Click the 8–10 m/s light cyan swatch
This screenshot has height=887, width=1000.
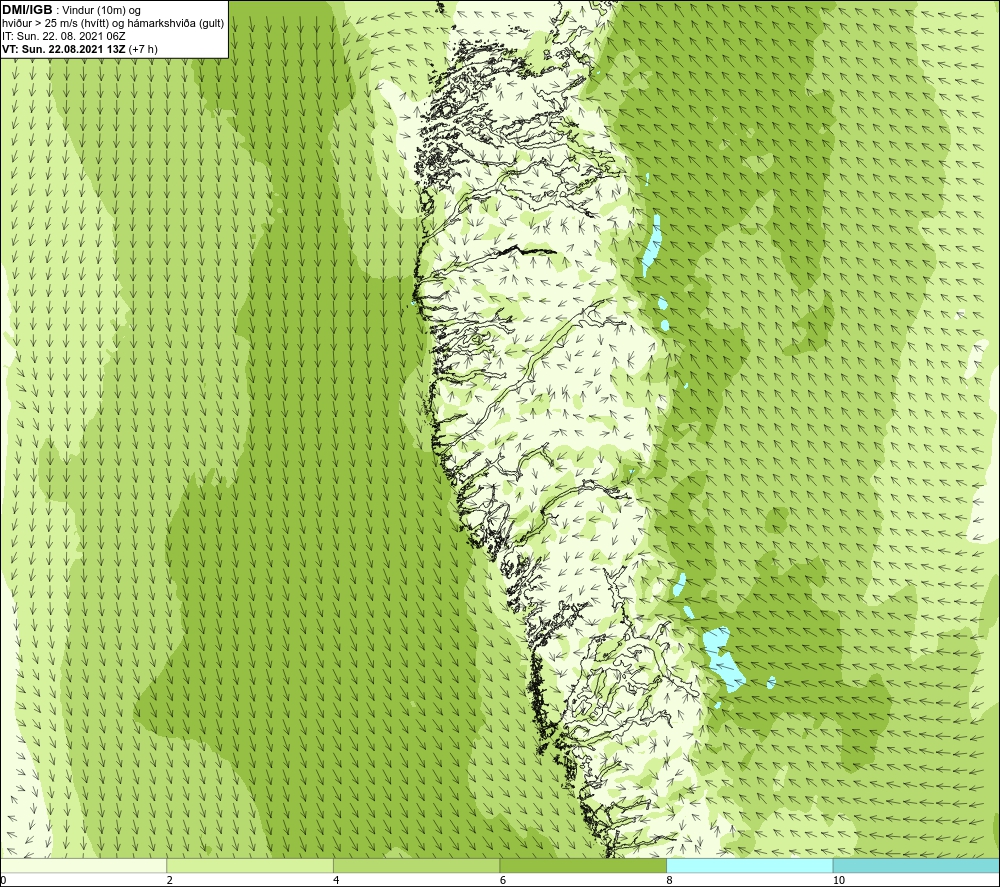(x=749, y=865)
